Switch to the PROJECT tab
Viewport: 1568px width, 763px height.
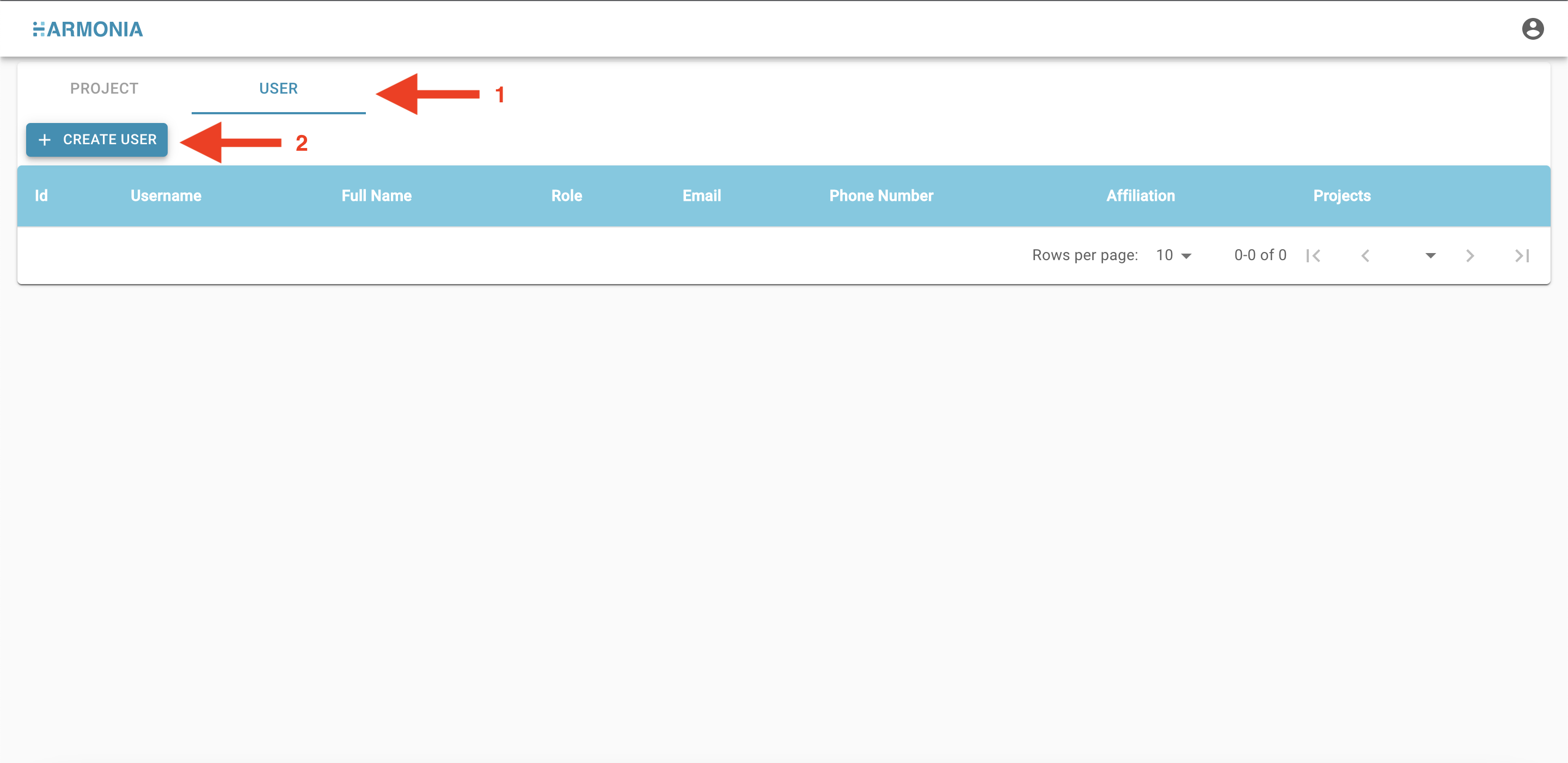click(104, 88)
